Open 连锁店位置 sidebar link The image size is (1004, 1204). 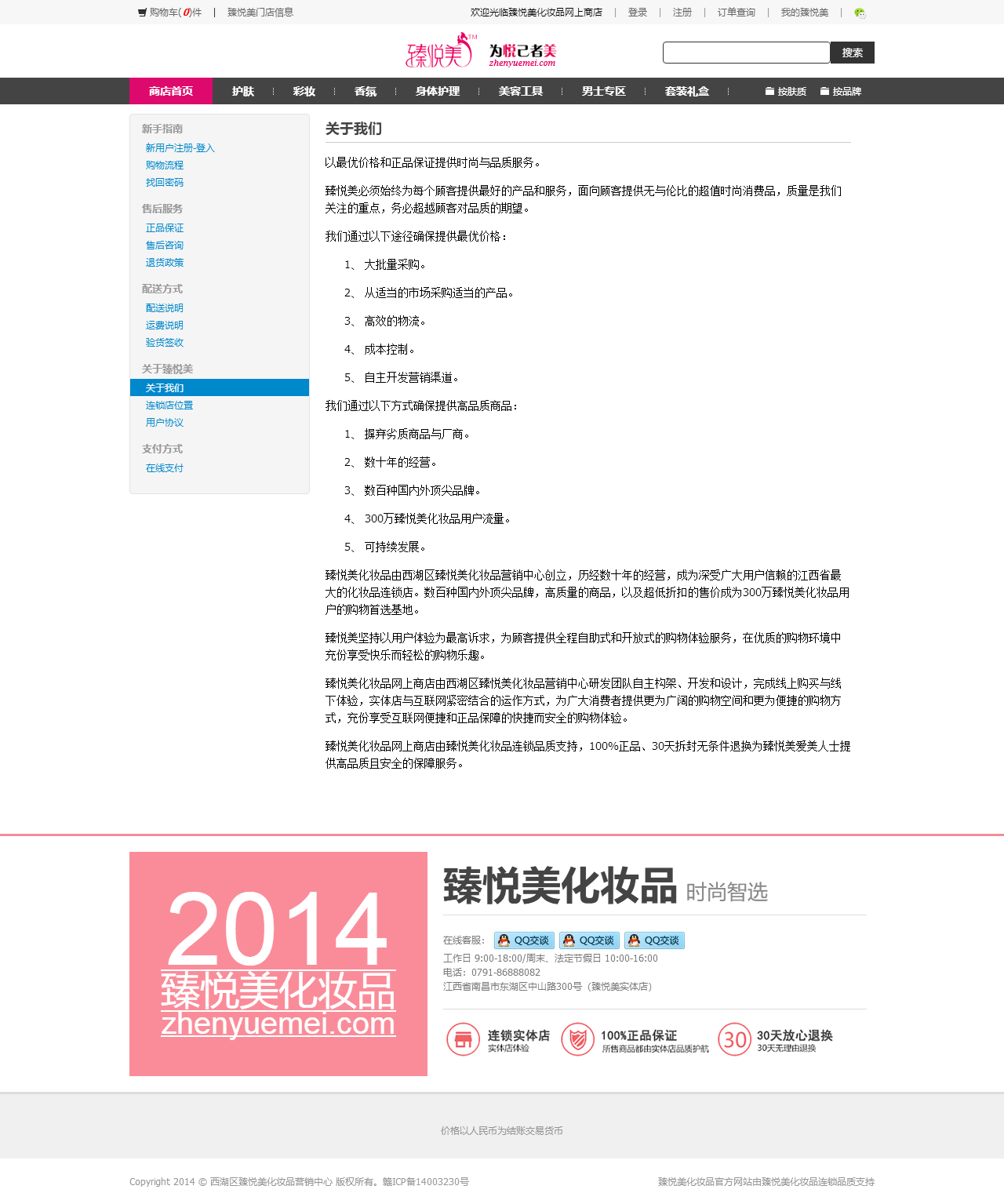[169, 406]
